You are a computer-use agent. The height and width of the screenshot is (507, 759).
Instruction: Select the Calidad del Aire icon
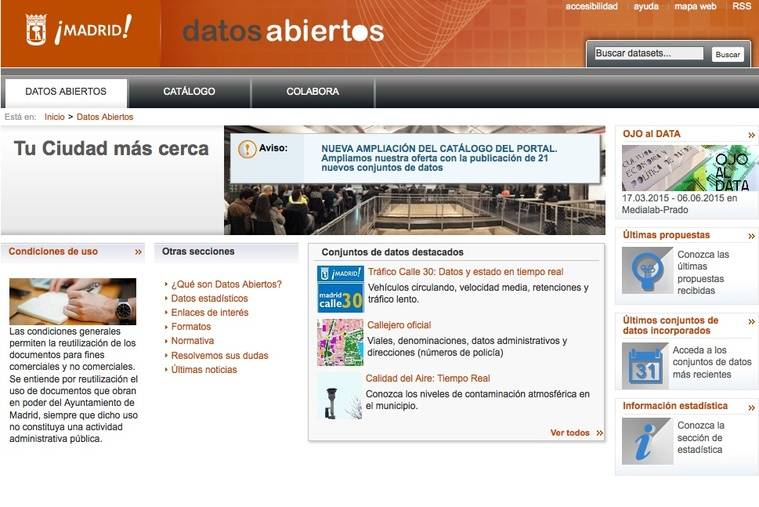click(340, 395)
